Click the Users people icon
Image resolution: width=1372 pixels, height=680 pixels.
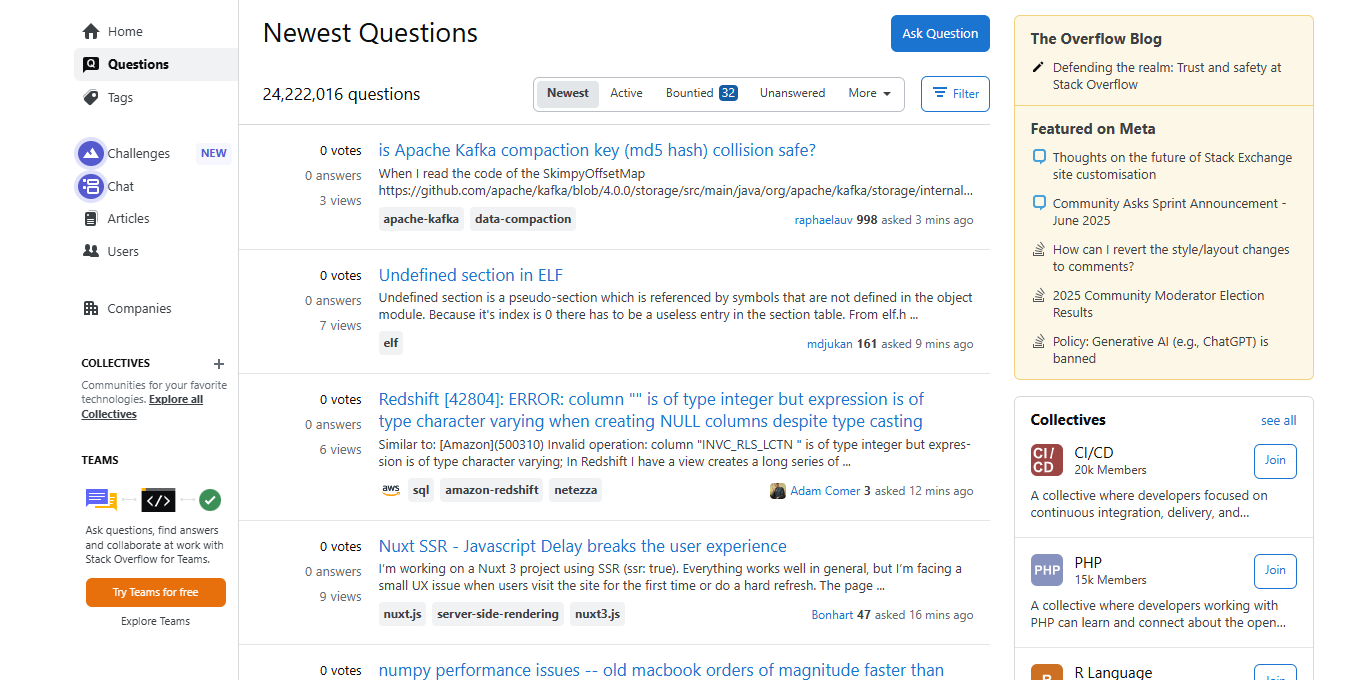tap(91, 252)
